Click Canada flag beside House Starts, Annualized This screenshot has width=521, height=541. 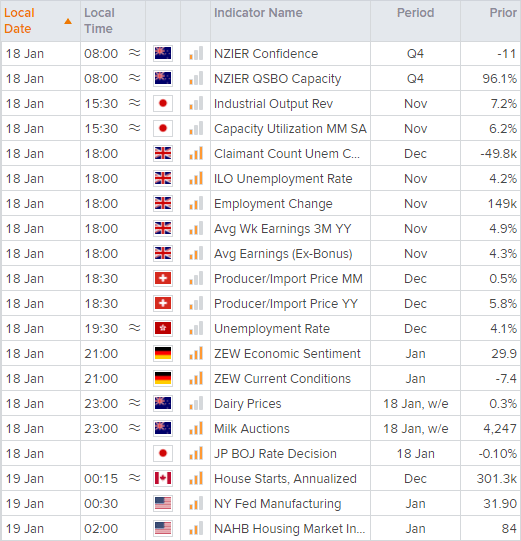click(x=163, y=478)
